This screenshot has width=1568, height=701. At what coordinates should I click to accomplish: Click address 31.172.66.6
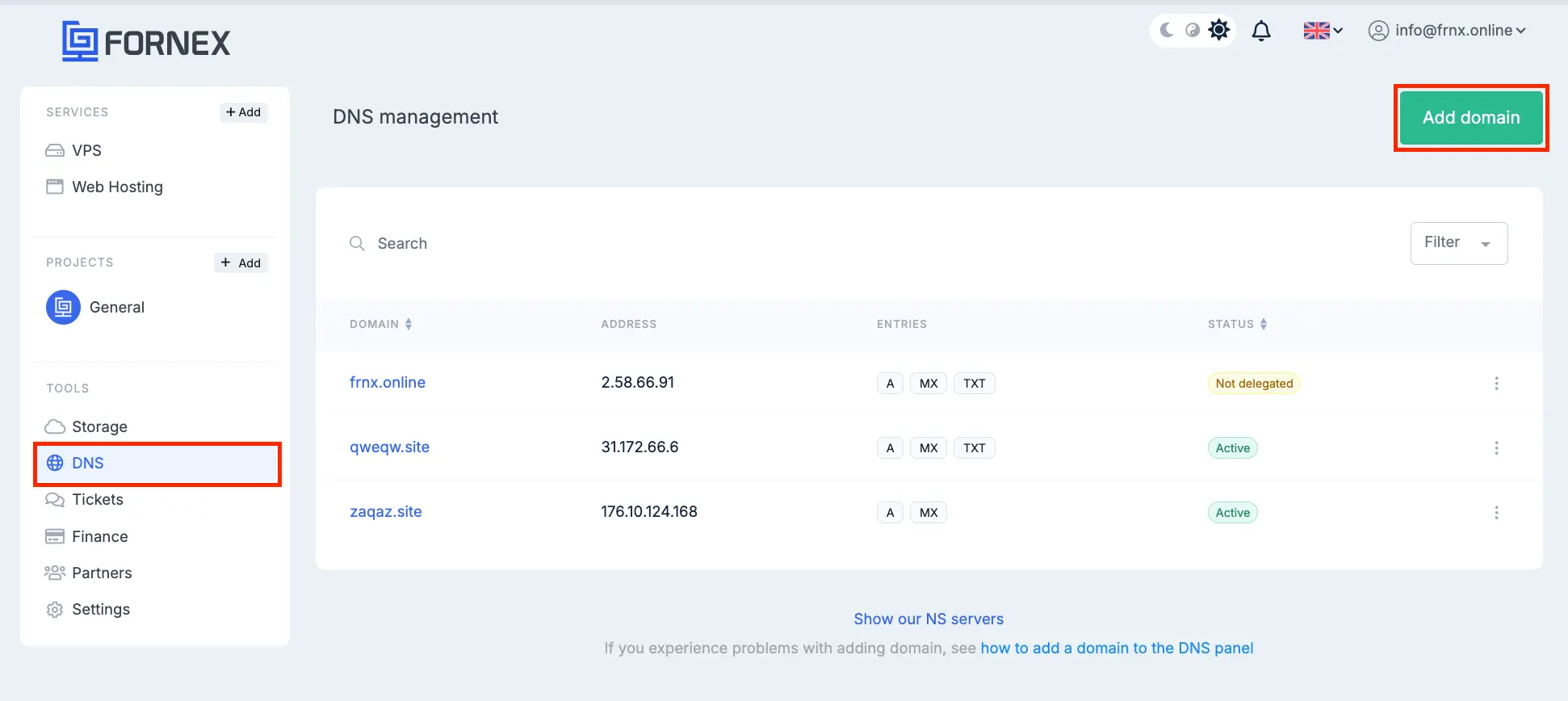[639, 447]
